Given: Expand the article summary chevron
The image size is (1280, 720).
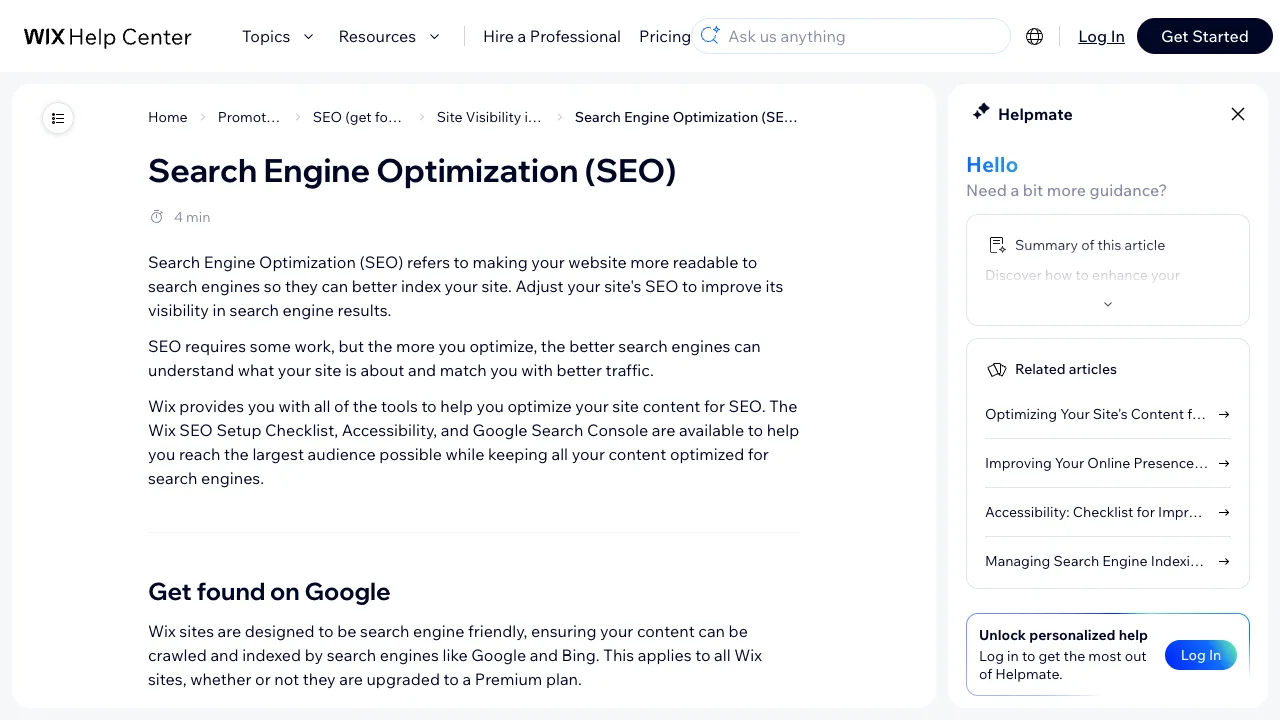Looking at the screenshot, I should click(x=1108, y=304).
